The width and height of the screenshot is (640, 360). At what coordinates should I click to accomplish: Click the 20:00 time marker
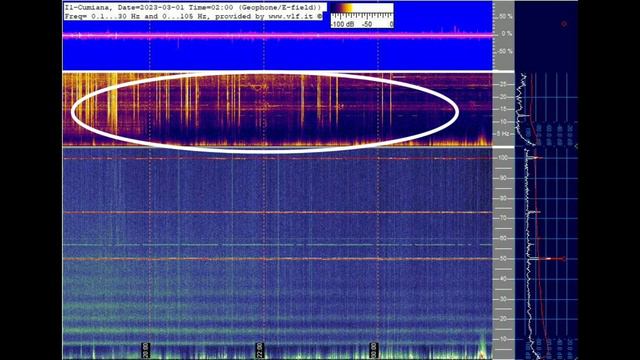click(146, 350)
